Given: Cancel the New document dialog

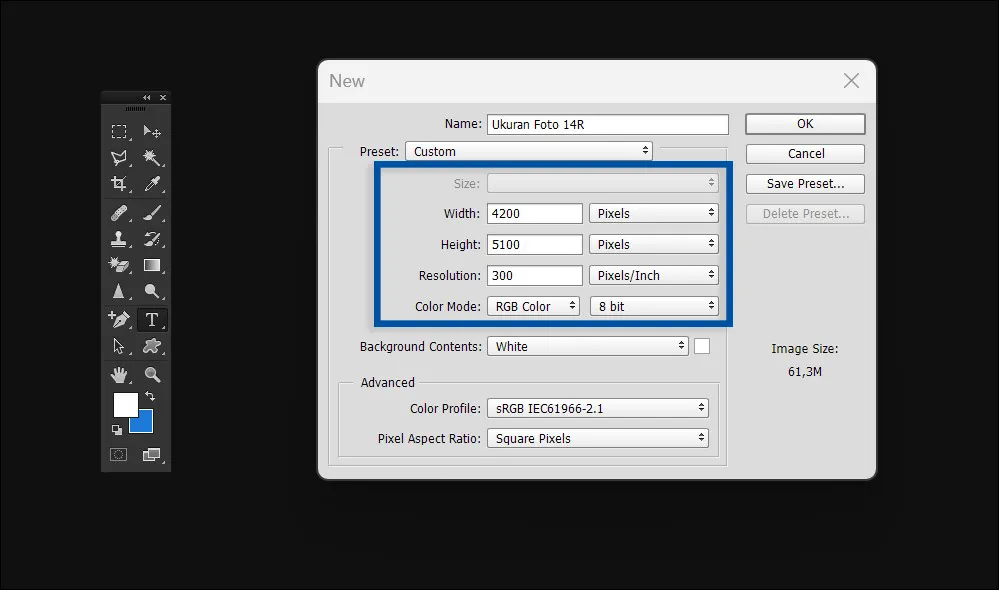Looking at the screenshot, I should pyautogui.click(x=804, y=153).
